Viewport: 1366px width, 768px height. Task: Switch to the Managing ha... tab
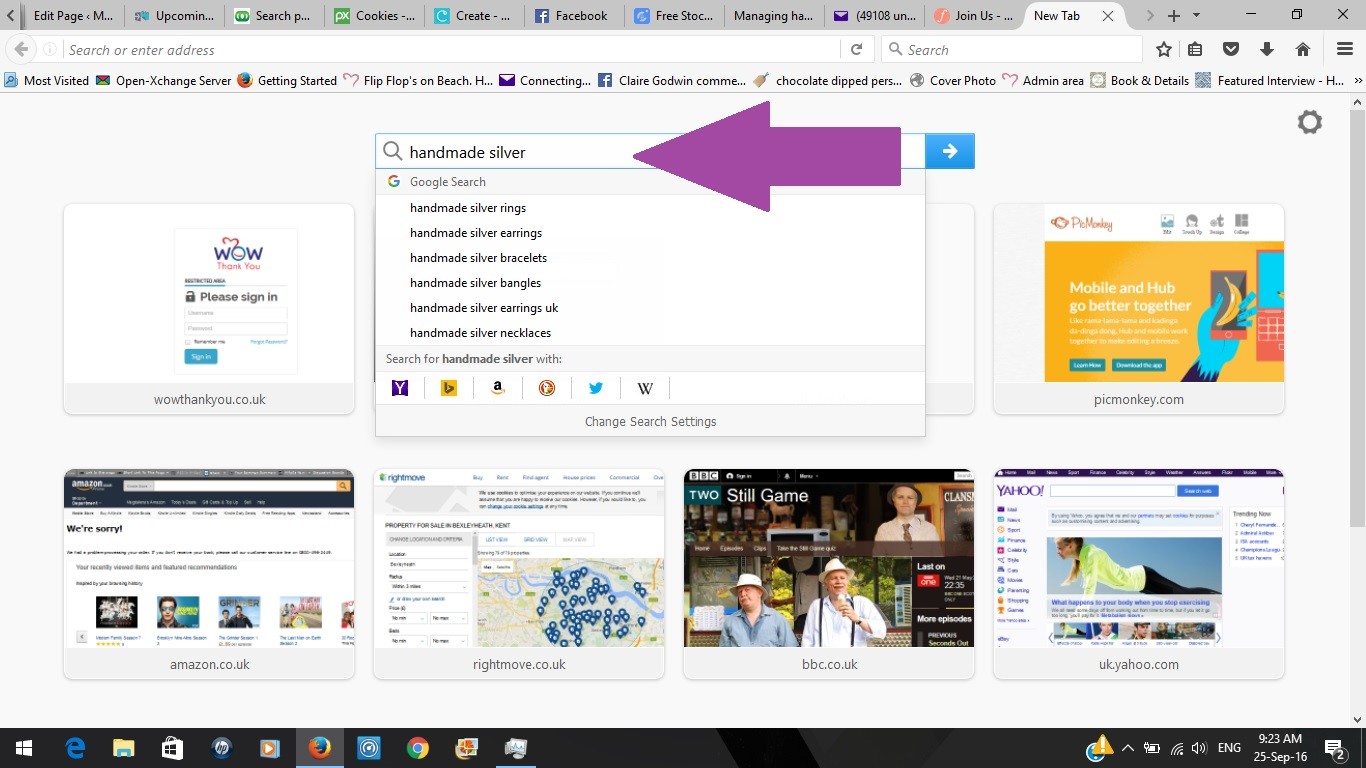[x=774, y=16]
